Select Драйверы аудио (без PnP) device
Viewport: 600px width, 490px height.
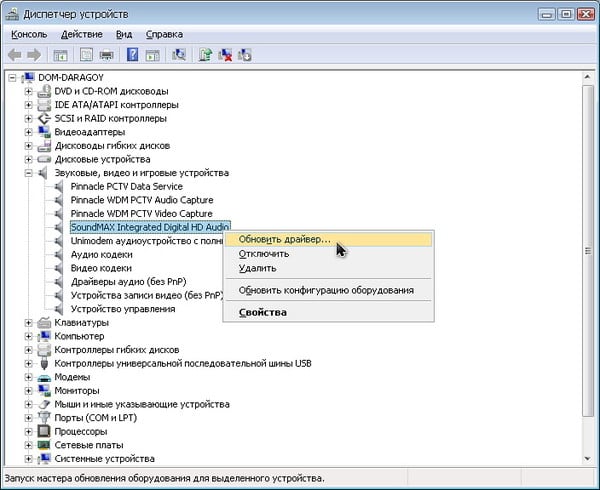129,282
